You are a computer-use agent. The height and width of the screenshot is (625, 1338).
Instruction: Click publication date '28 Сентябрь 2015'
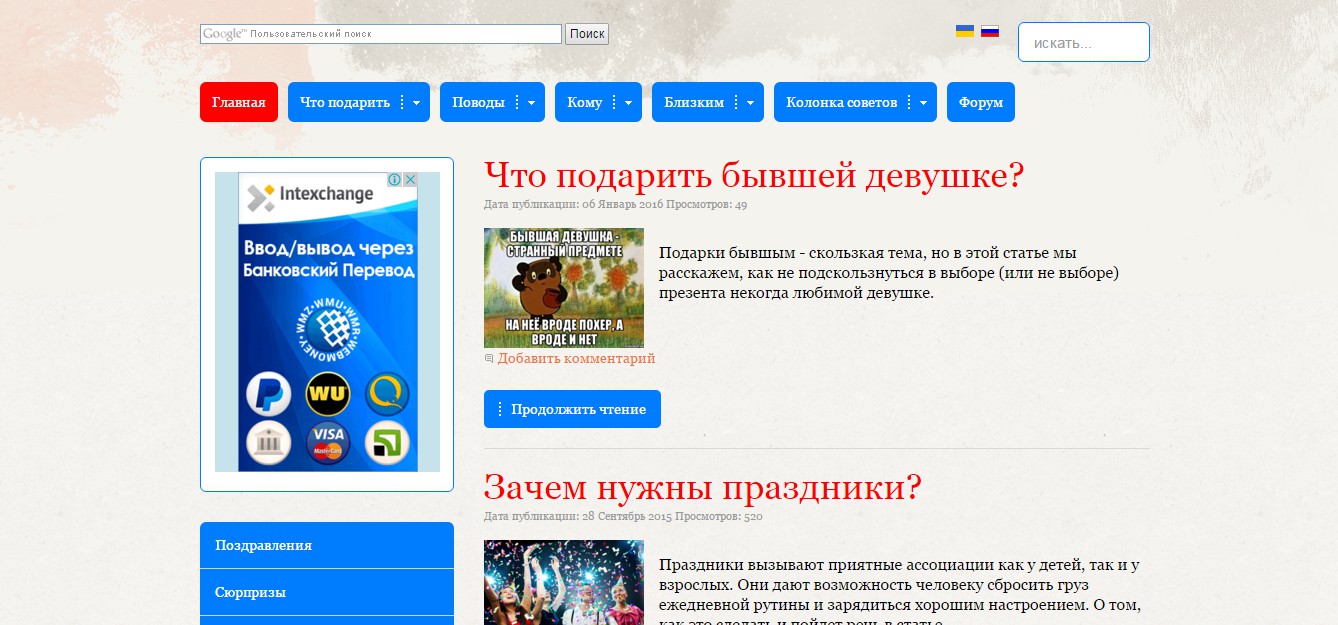click(x=627, y=517)
